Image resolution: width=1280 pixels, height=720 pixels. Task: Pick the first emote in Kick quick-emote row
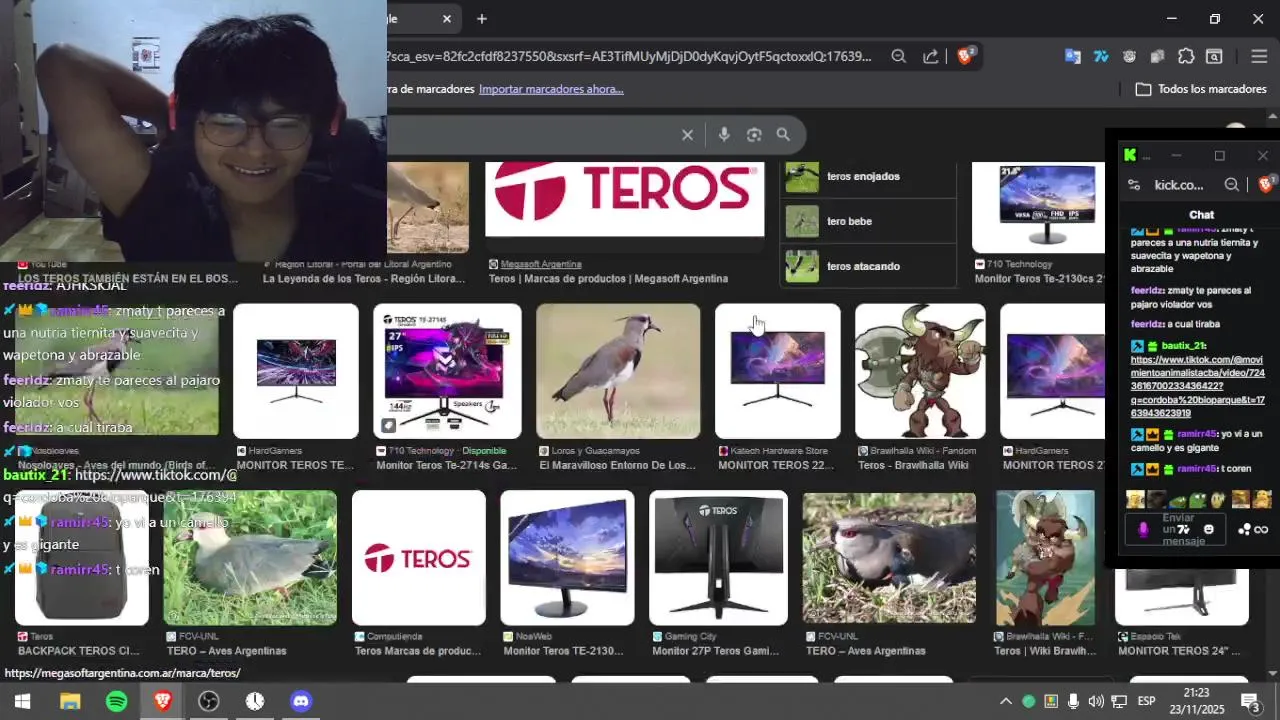[x=1134, y=499]
